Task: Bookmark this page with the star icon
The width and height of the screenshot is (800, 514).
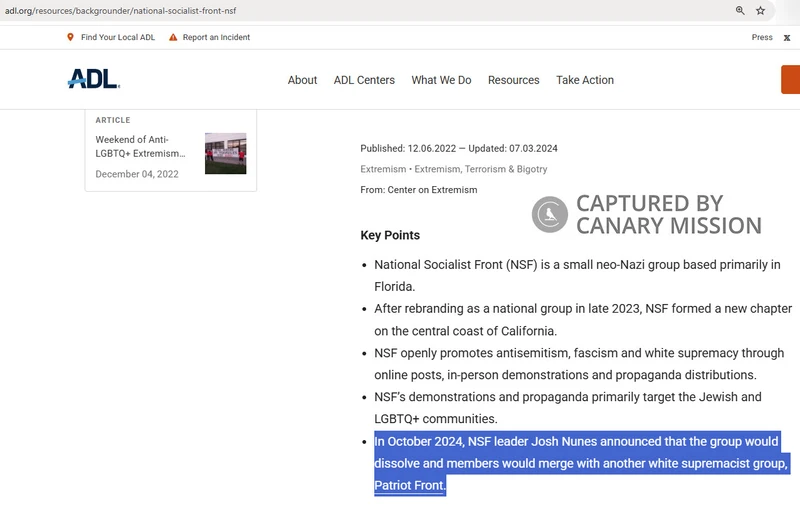Action: coord(760,10)
